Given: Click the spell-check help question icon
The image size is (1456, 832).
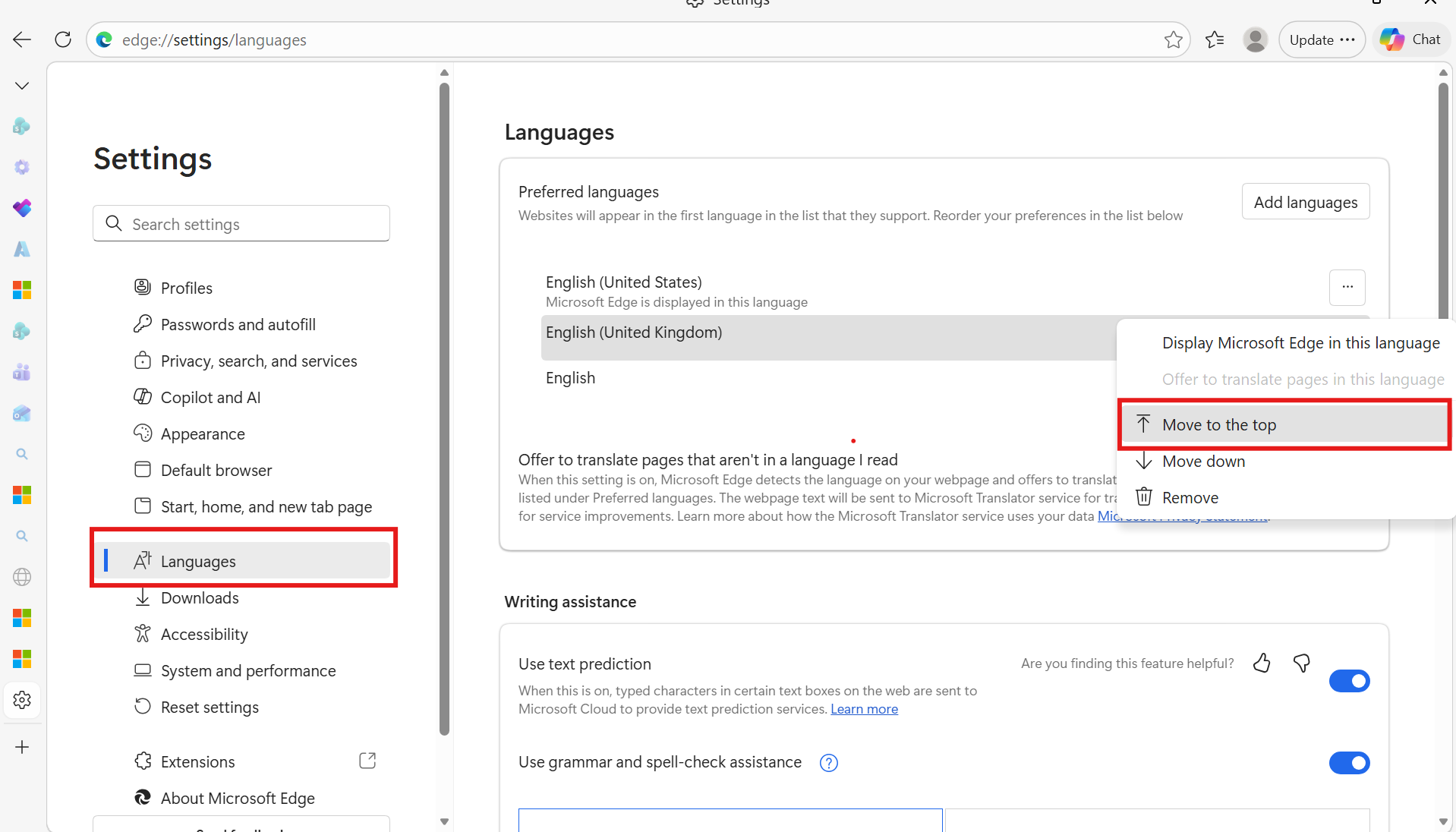Looking at the screenshot, I should click(829, 763).
